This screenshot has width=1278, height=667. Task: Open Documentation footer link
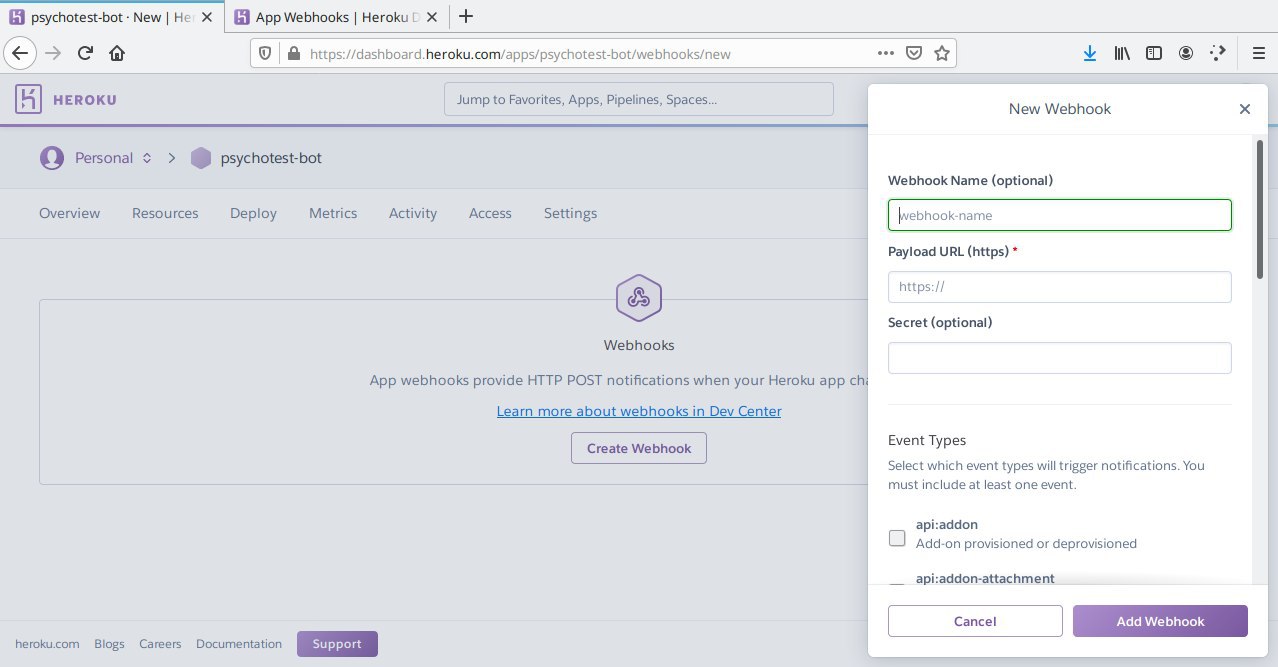[x=239, y=644]
